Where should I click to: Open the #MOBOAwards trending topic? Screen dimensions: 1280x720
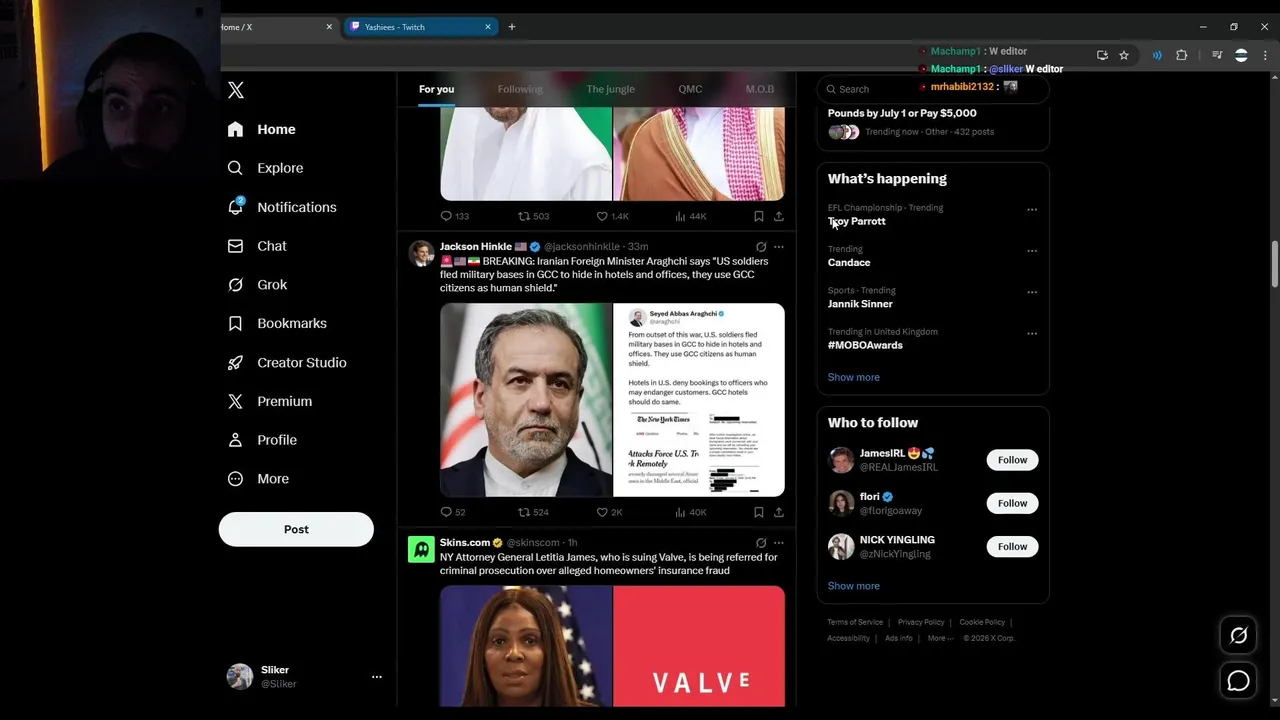tap(865, 345)
